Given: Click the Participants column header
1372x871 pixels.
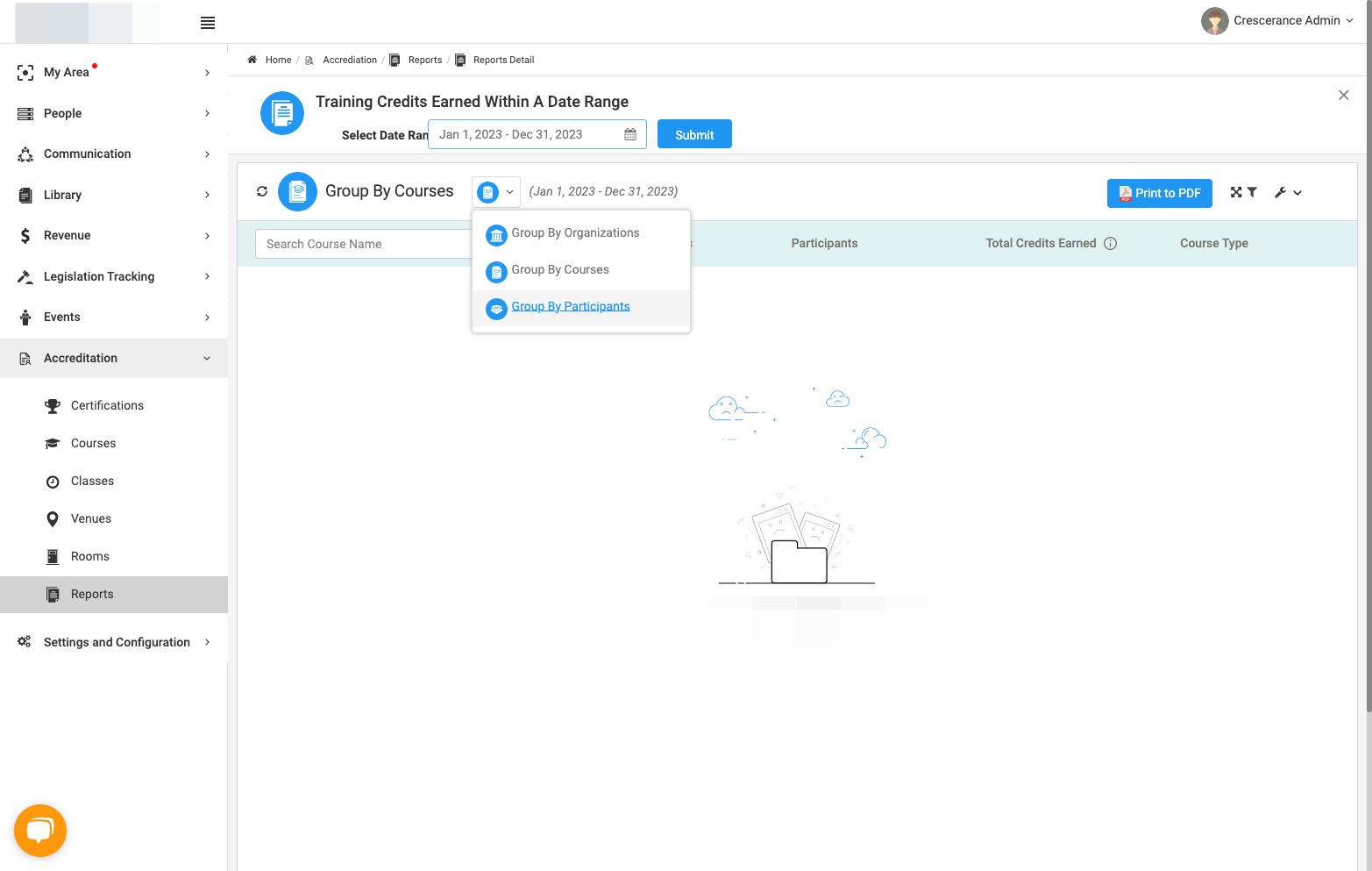Looking at the screenshot, I should point(824,244).
